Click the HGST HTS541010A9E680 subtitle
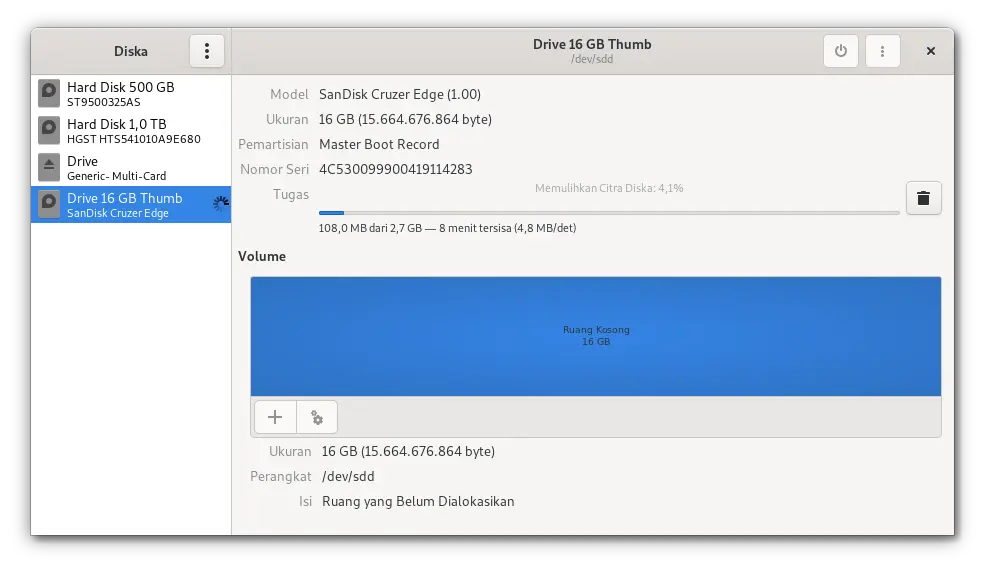 click(134, 139)
